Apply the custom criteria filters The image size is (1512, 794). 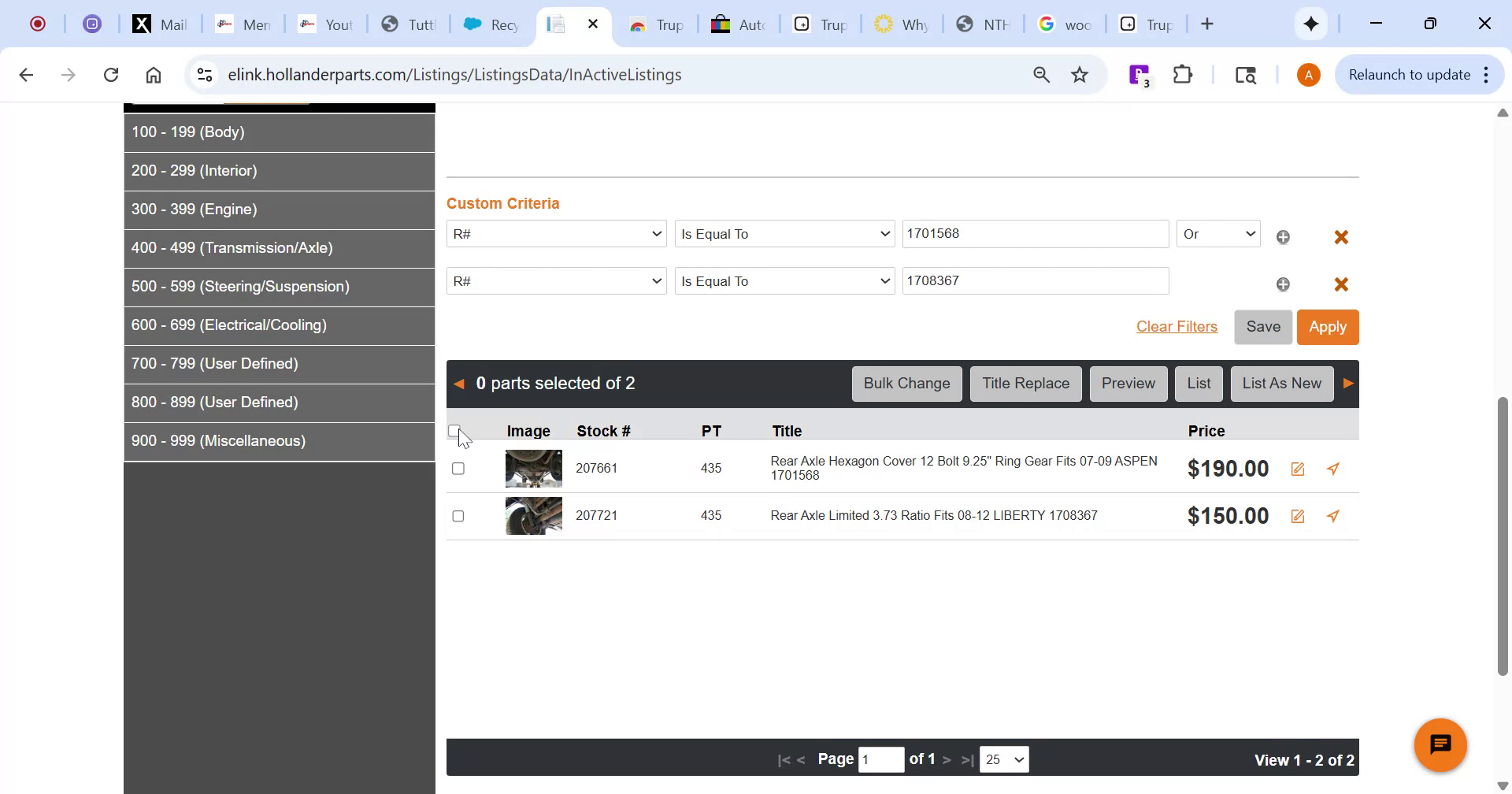(1328, 326)
